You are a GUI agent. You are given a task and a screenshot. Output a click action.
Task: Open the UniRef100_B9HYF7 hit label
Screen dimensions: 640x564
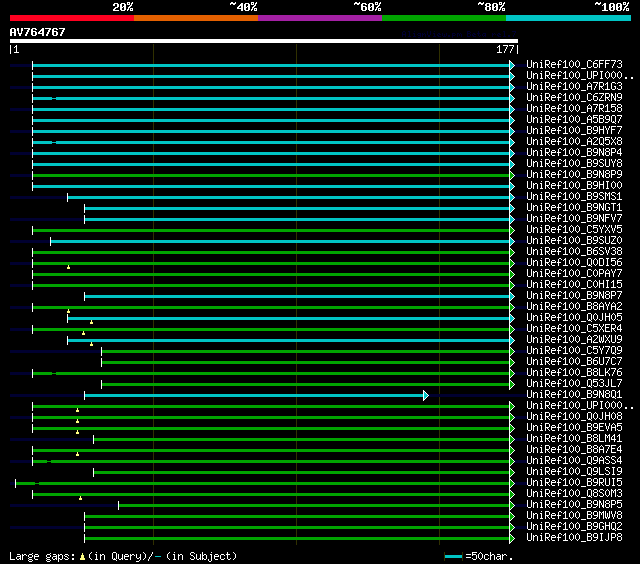574,131
